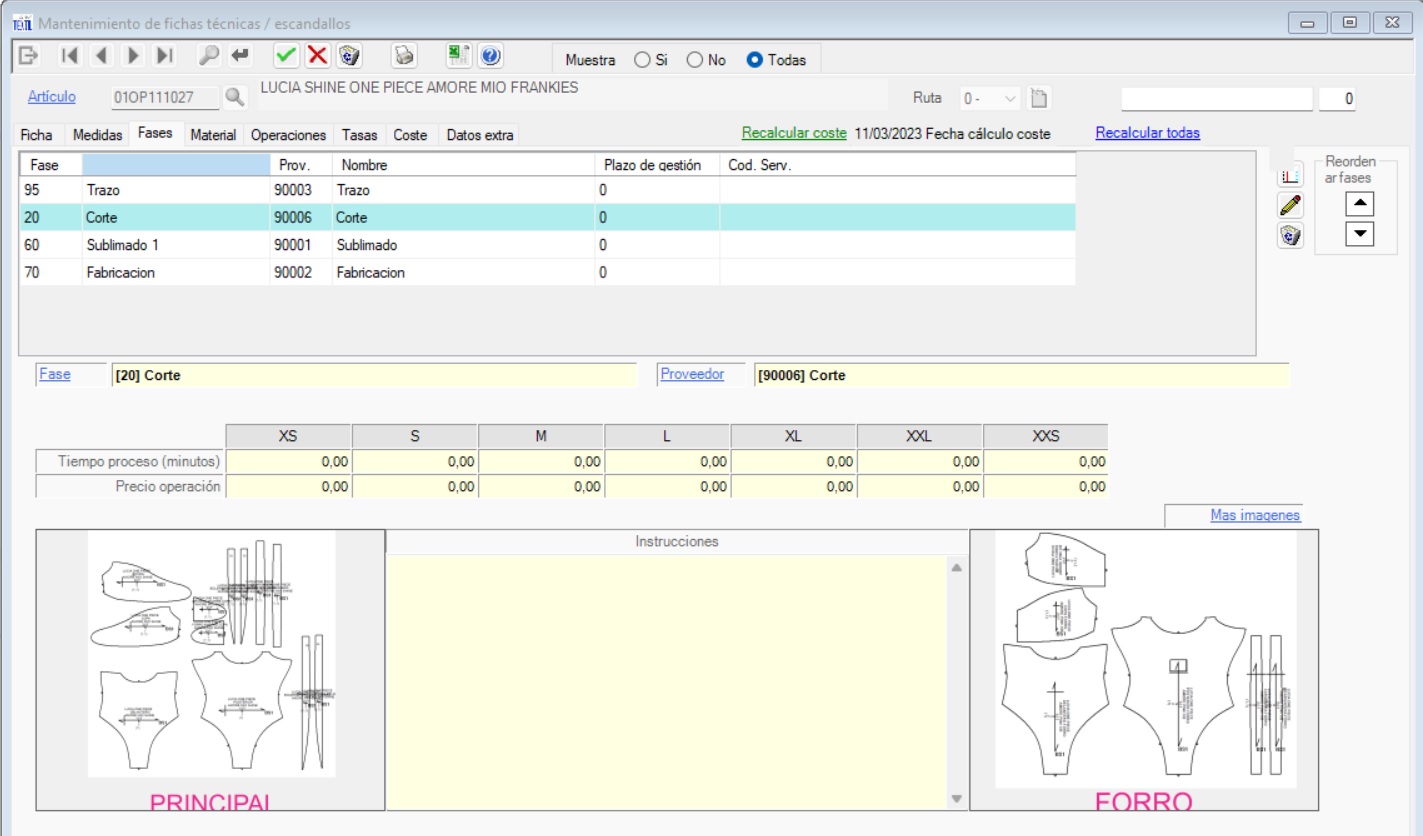Click the printer icon in toolbar
This screenshot has width=1423, height=836.
pos(404,56)
